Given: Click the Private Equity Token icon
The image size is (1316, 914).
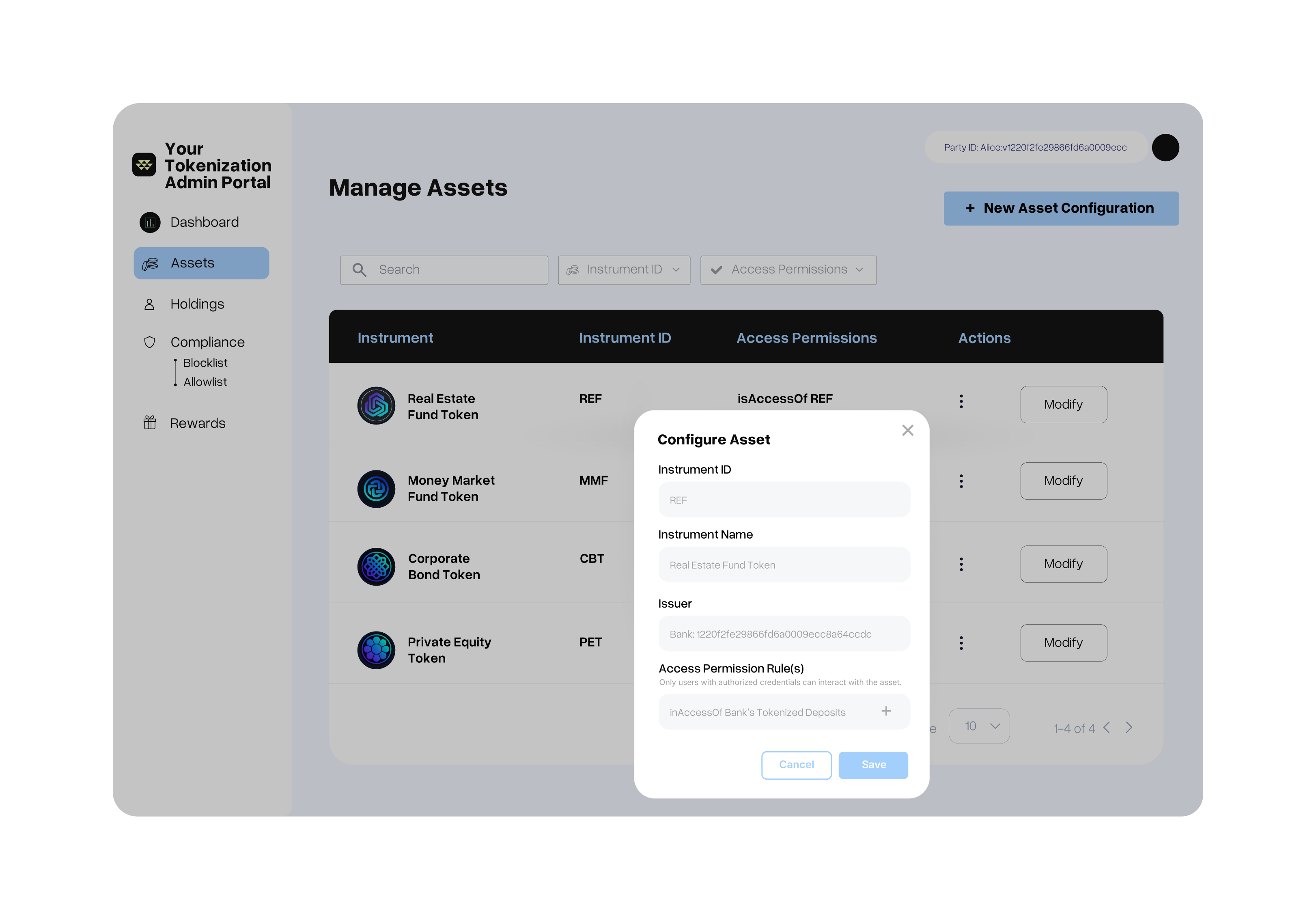Looking at the screenshot, I should pos(376,650).
